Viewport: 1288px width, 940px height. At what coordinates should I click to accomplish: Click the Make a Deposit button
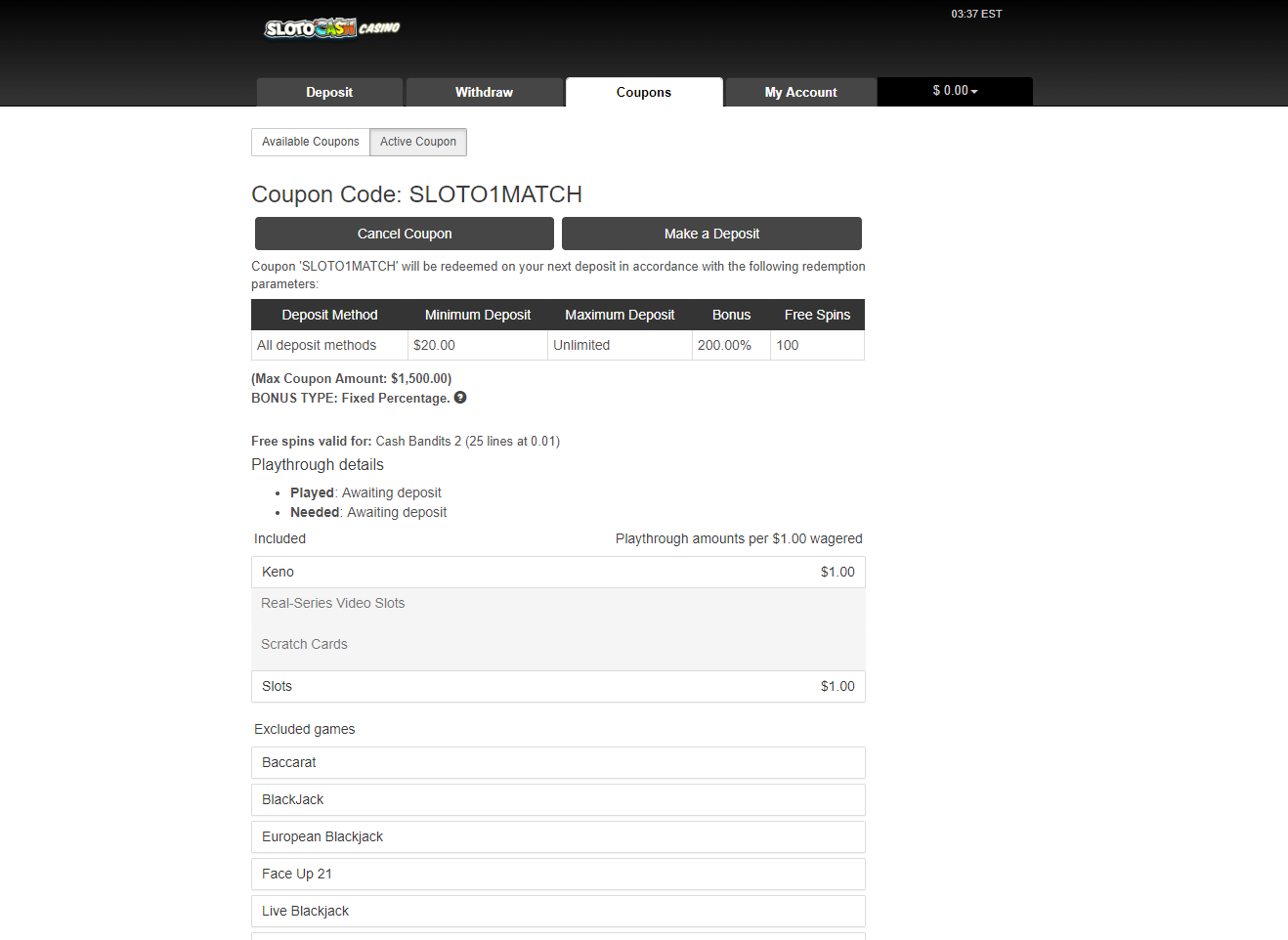711,234
